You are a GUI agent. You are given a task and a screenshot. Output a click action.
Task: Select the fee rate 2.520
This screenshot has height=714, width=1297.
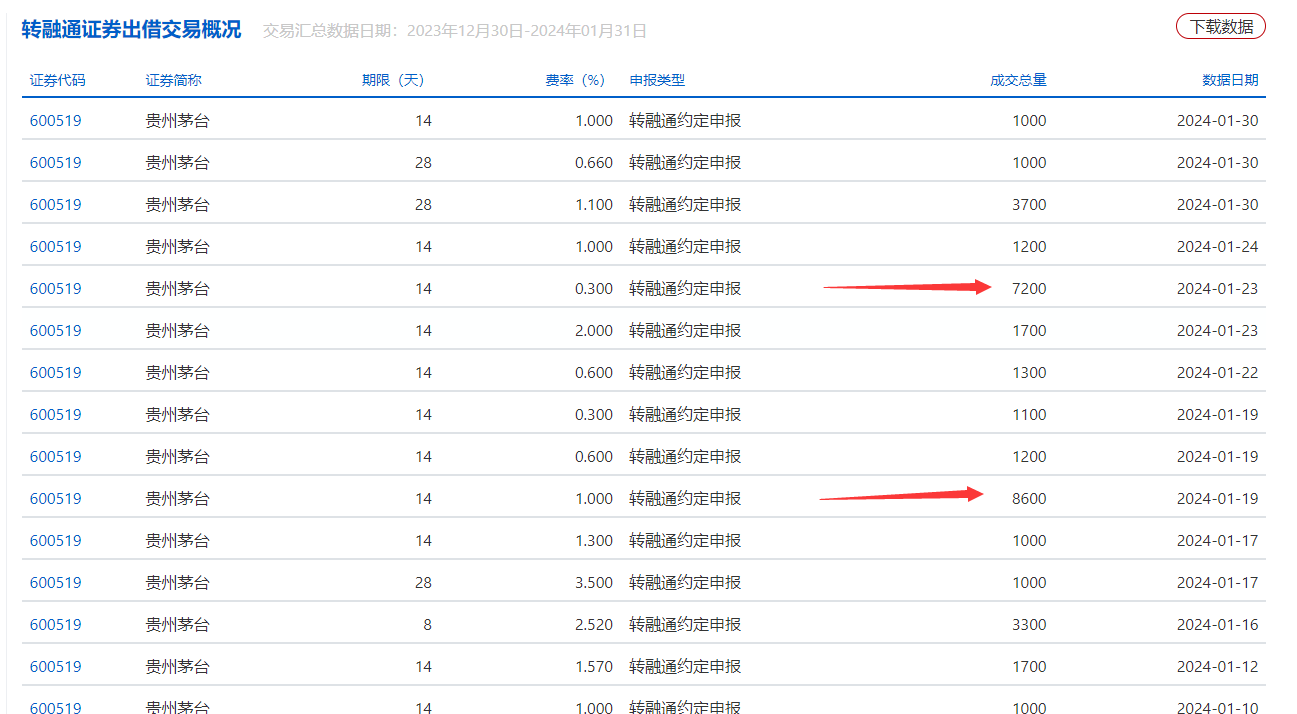click(594, 625)
